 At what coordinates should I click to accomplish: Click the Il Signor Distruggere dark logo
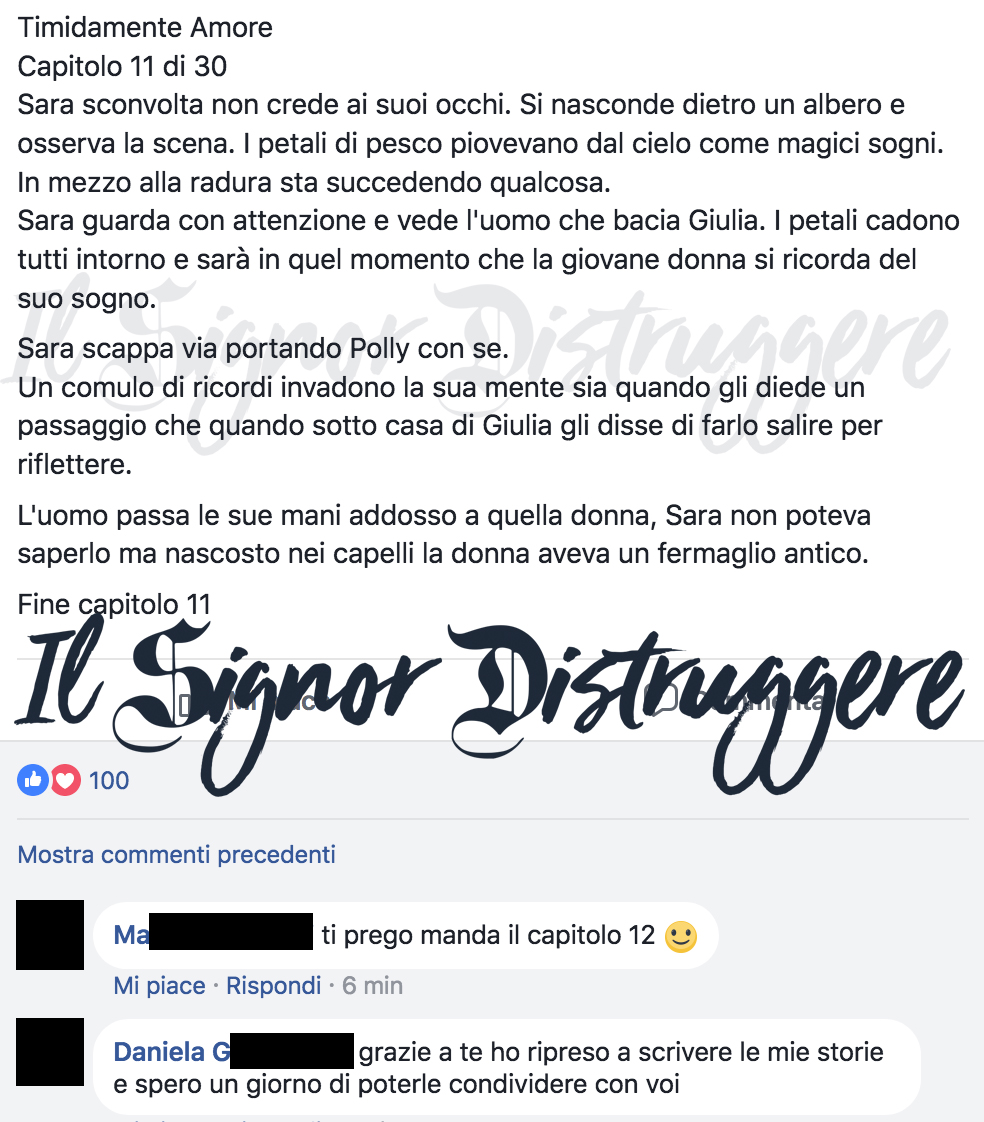[489, 705]
